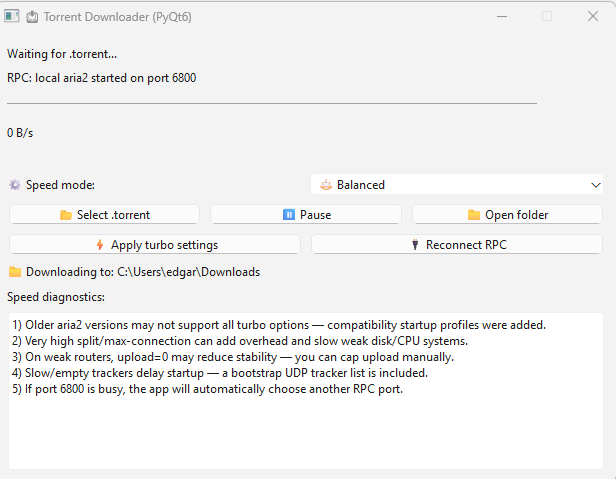Apply turbo settings
The width and height of the screenshot is (616, 479).
coord(155,245)
